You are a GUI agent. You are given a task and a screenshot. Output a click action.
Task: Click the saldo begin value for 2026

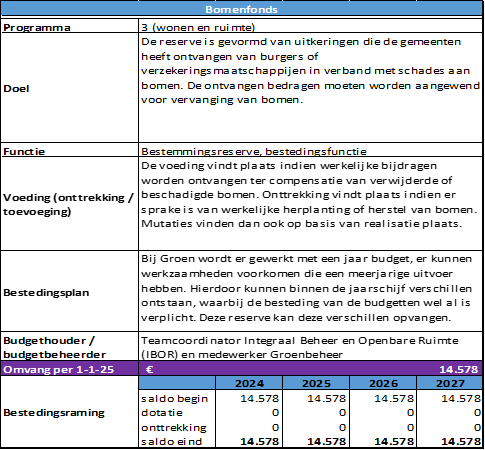pos(394,398)
